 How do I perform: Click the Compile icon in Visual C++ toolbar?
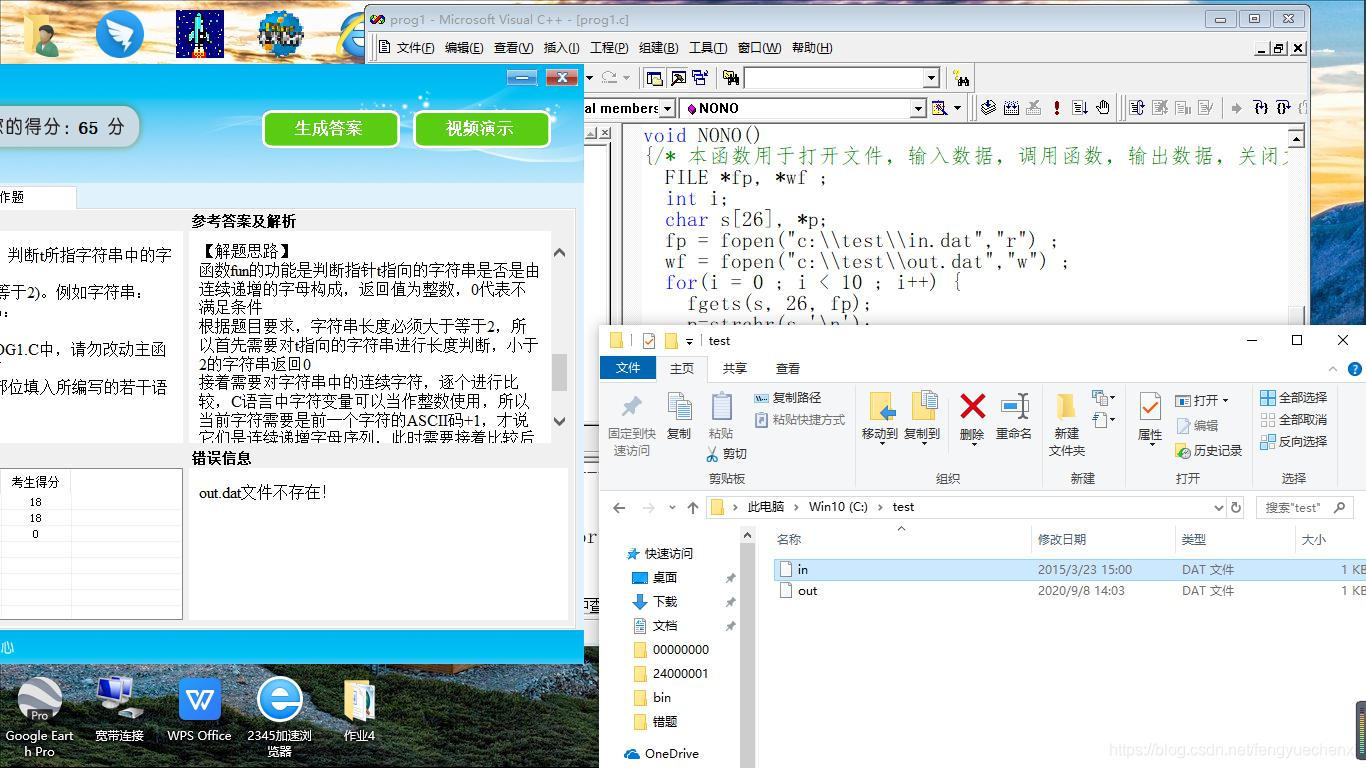(x=988, y=107)
